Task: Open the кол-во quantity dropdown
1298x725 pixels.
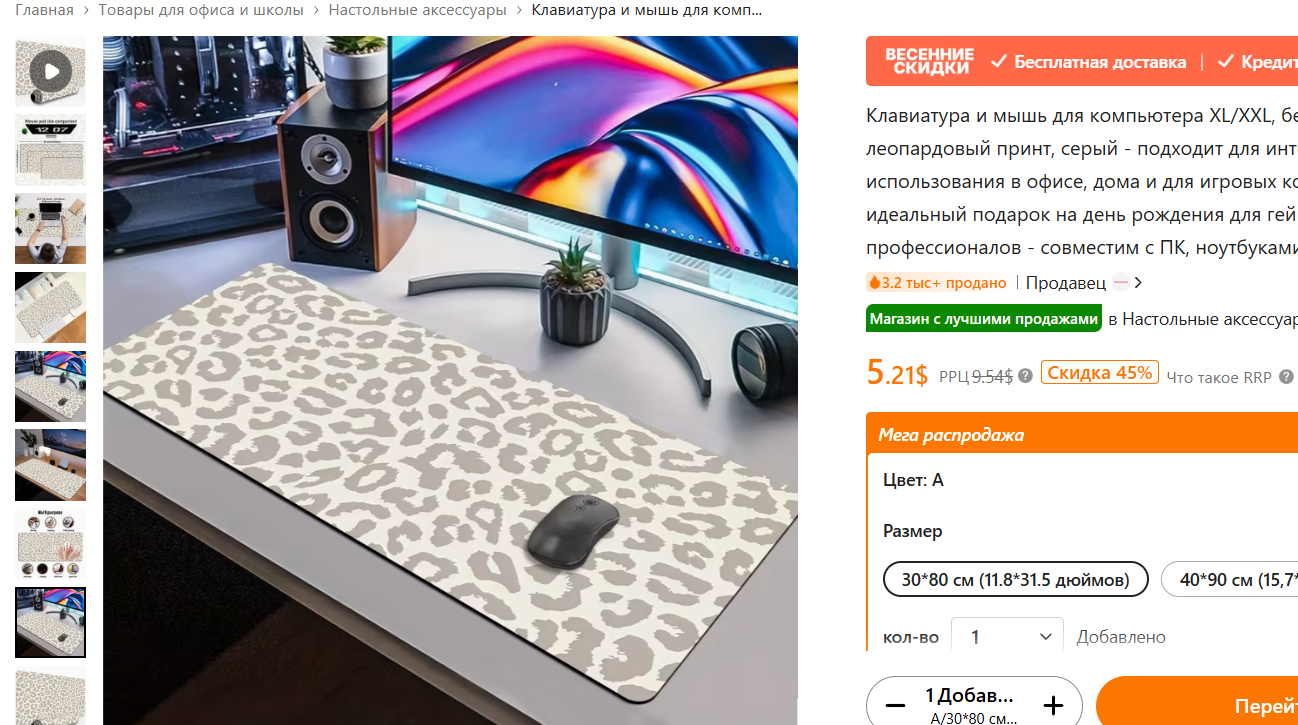Action: (1007, 636)
